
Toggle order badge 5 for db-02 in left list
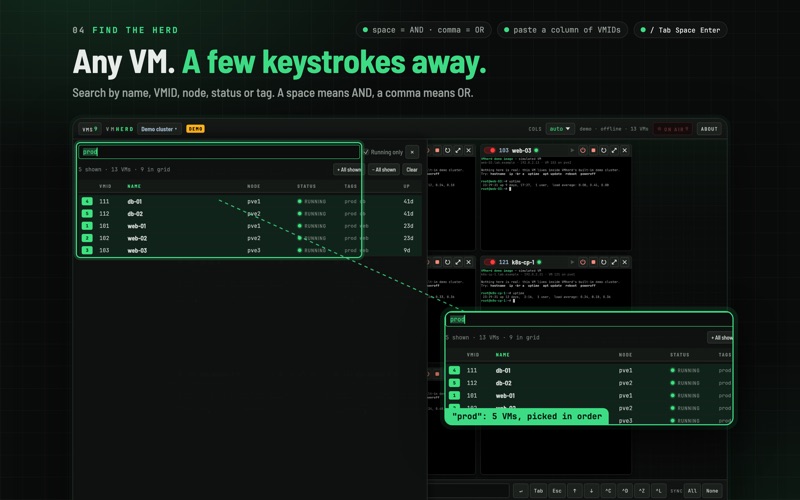(x=87, y=214)
